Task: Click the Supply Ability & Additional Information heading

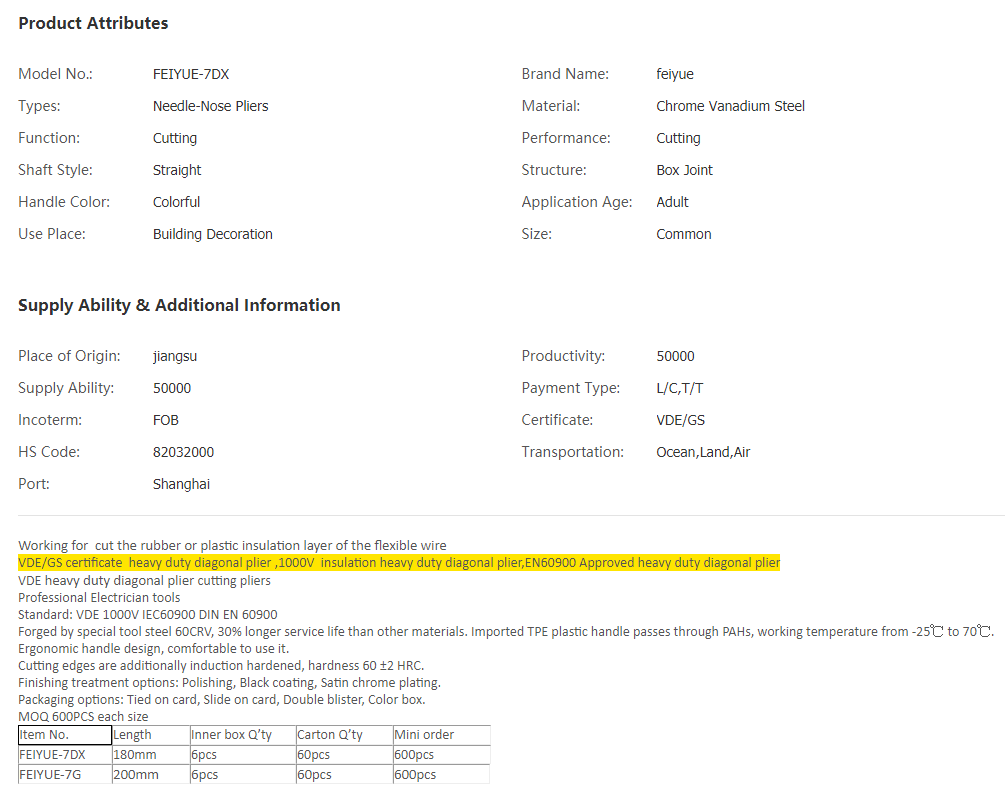Action: pyautogui.click(x=179, y=305)
